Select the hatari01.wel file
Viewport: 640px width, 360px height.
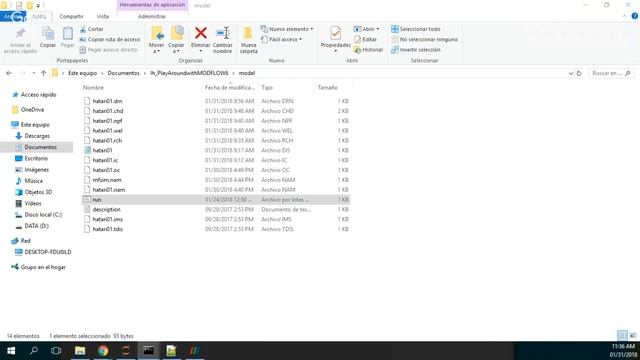click(x=216, y=130)
